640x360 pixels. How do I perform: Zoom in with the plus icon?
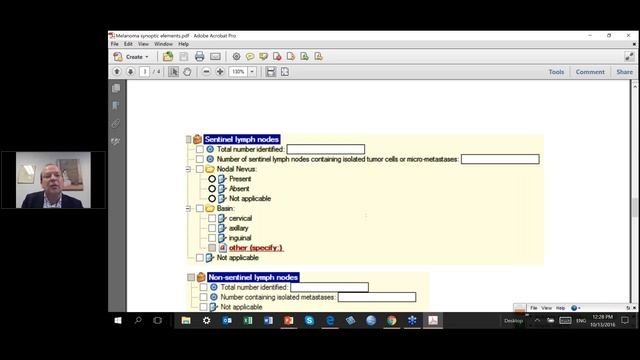pos(220,72)
